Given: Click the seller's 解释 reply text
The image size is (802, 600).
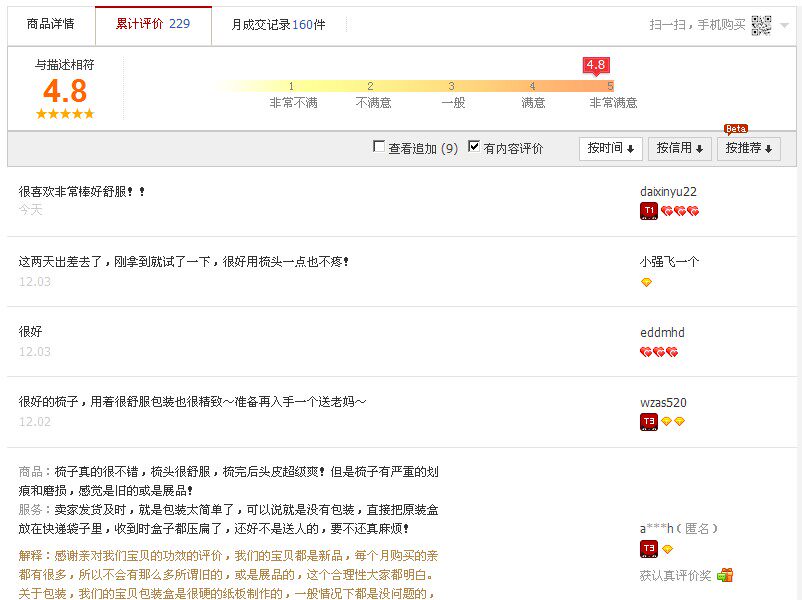Looking at the screenshot, I should [x=228, y=574].
